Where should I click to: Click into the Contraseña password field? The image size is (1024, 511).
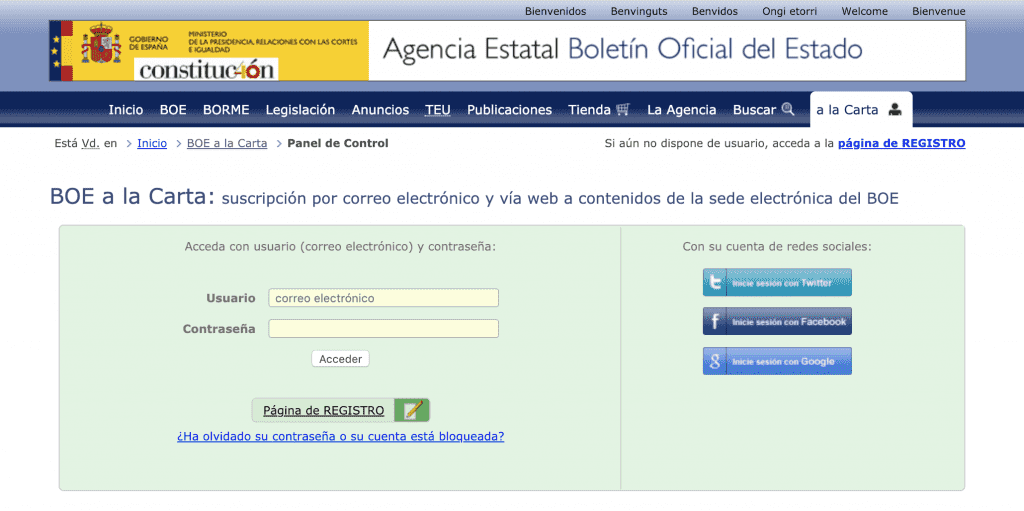coord(383,328)
